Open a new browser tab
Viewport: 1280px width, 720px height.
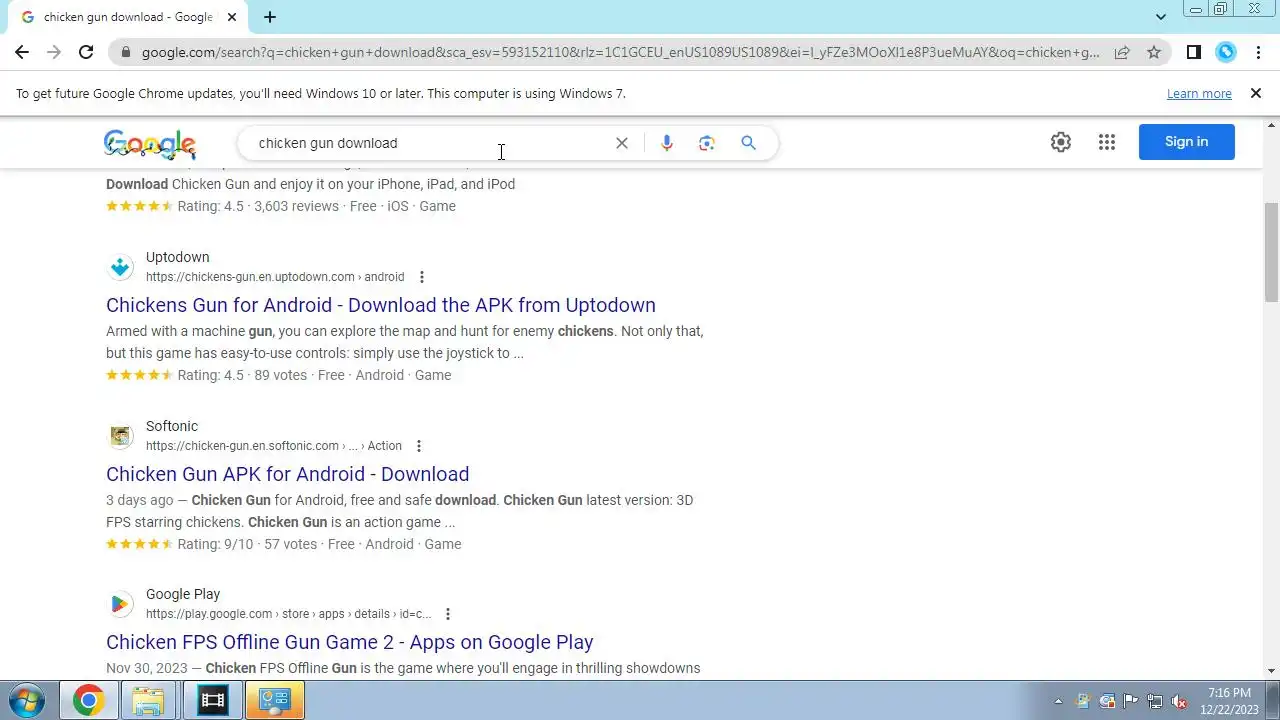click(270, 17)
